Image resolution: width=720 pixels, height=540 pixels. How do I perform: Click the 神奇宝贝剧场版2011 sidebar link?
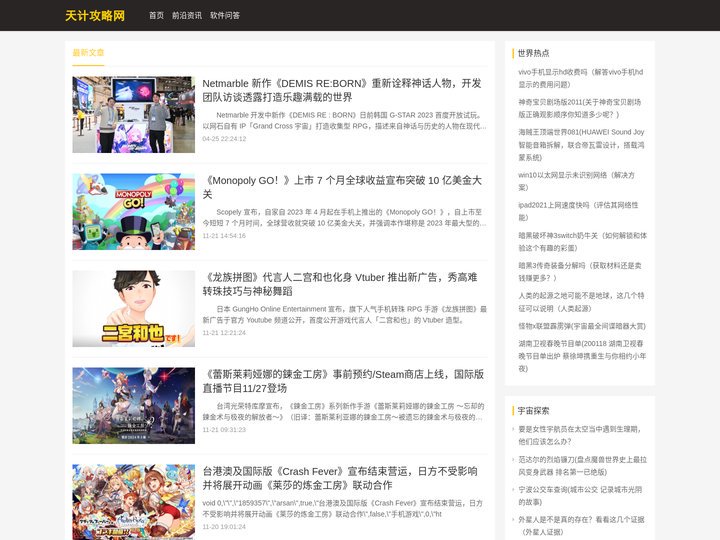click(579, 108)
